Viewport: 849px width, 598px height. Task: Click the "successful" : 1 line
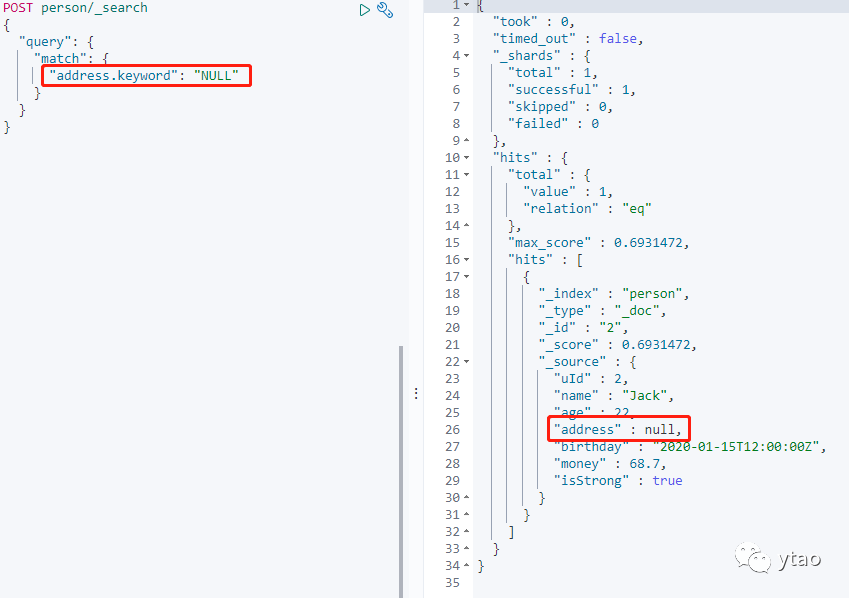coord(571,89)
